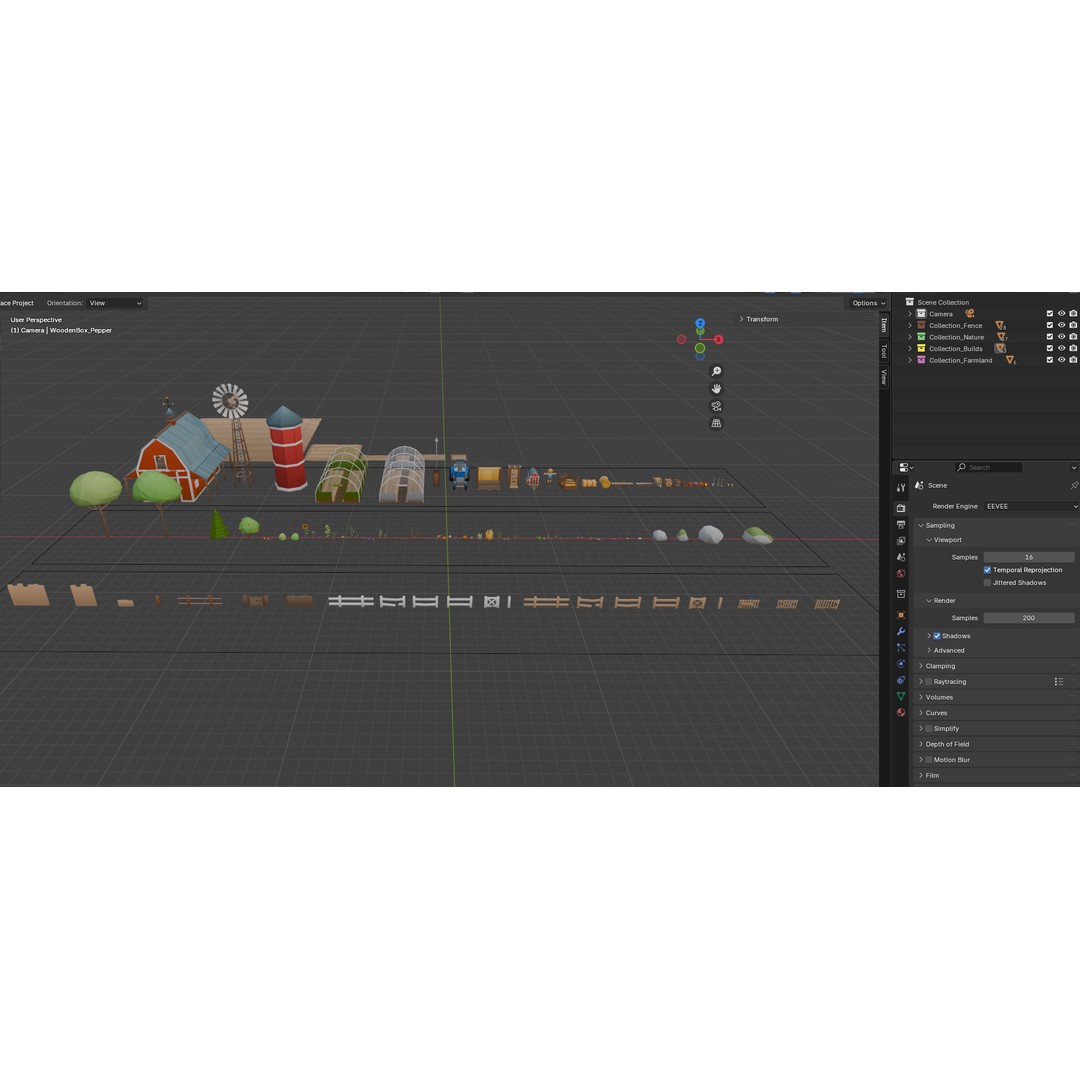Click the Raytracing presets list icon
The width and height of the screenshot is (1080, 1080).
pyautogui.click(x=1059, y=682)
